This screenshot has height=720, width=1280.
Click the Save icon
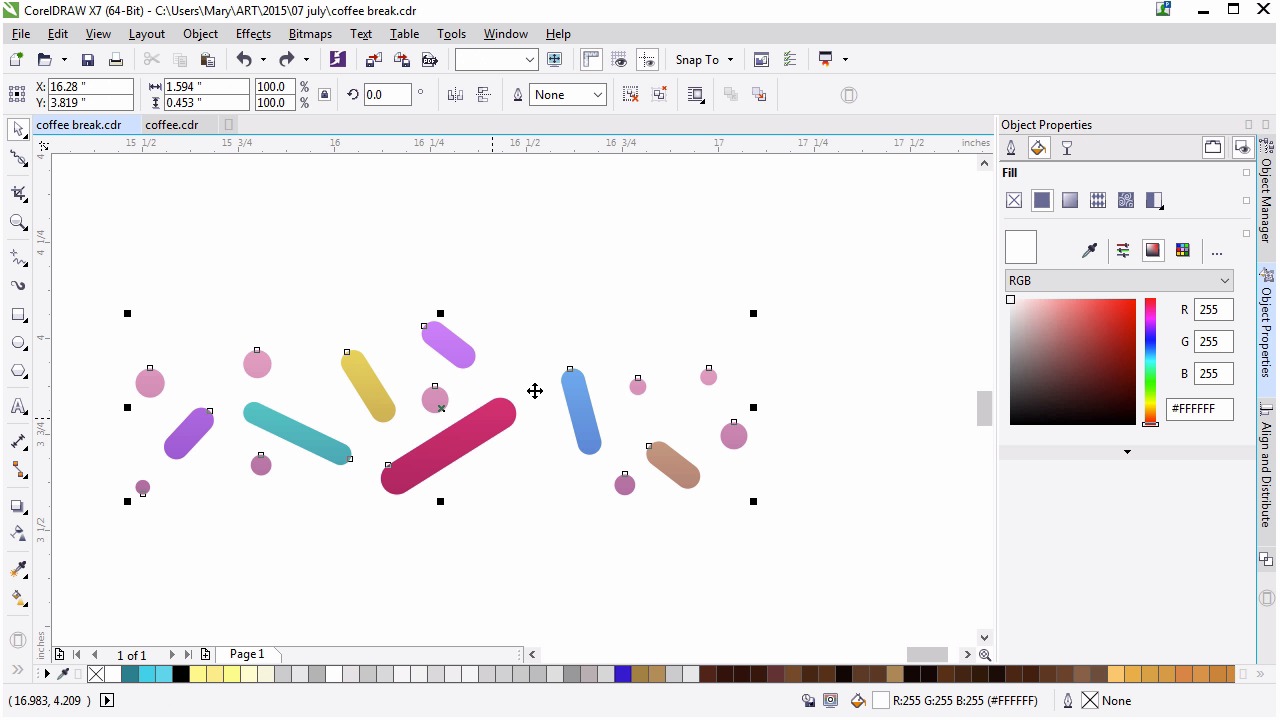coord(88,60)
